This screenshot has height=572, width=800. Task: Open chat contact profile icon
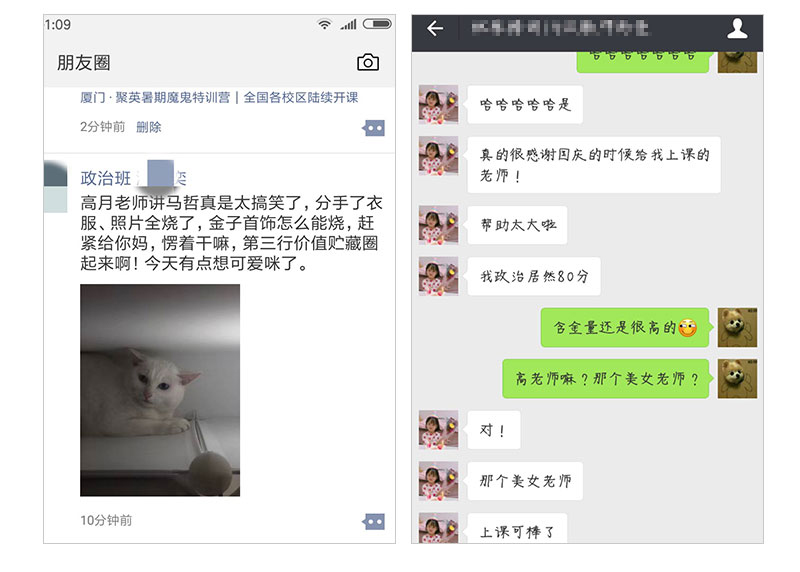(x=737, y=29)
